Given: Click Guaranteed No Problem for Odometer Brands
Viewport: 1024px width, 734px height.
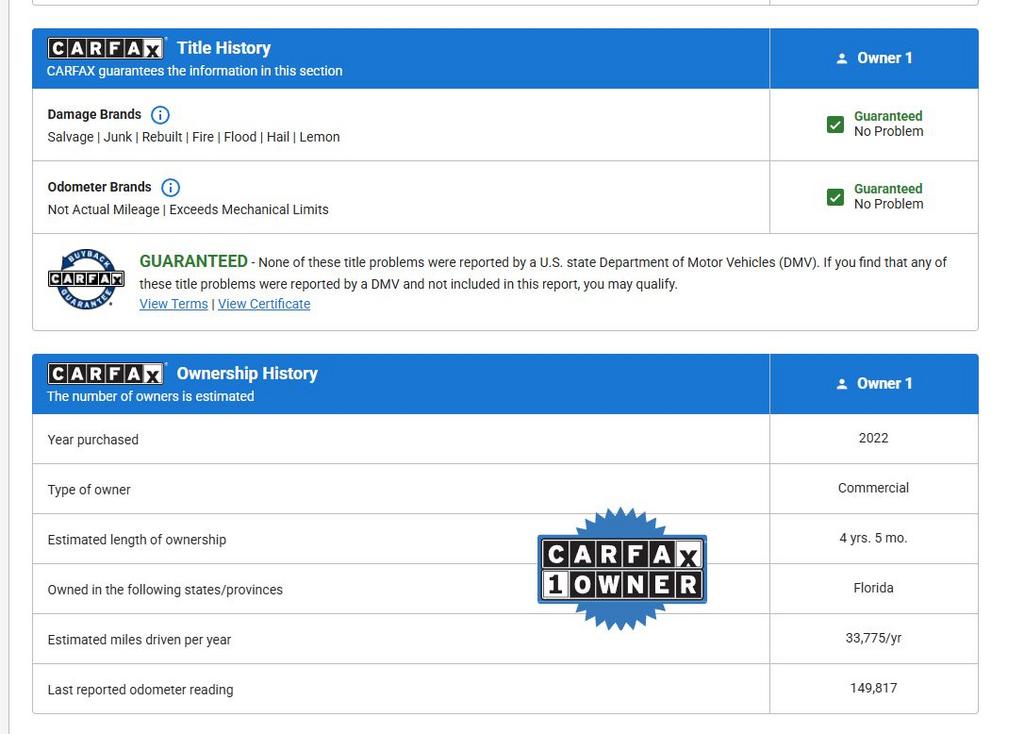Looking at the screenshot, I should point(888,196).
